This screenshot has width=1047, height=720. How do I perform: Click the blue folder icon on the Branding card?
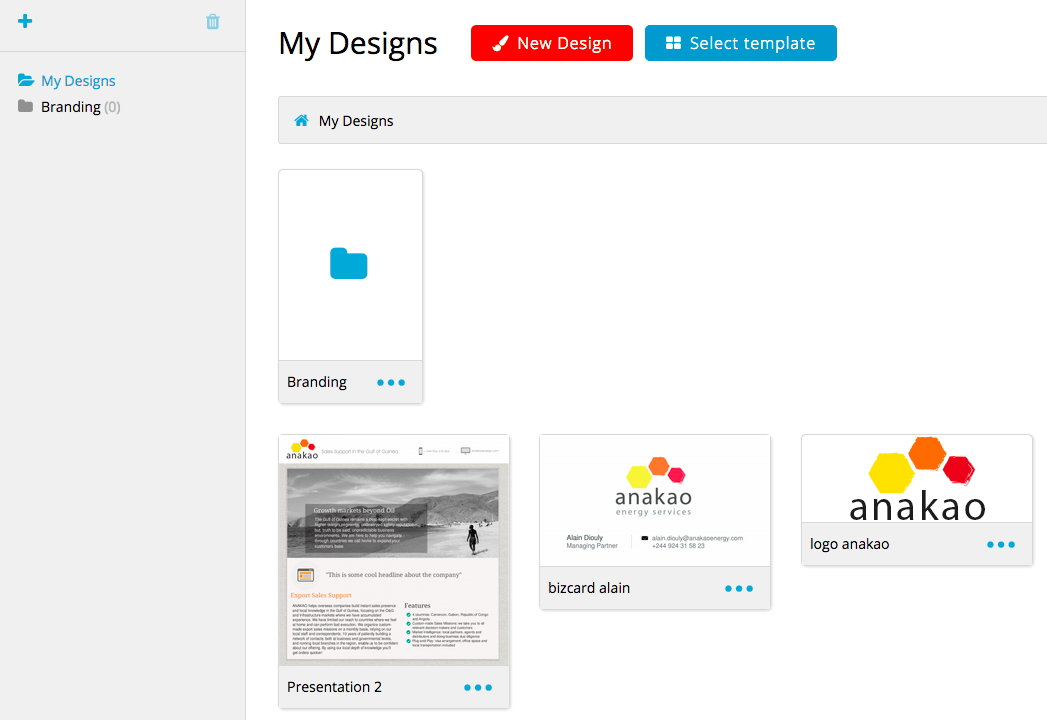pos(349,263)
